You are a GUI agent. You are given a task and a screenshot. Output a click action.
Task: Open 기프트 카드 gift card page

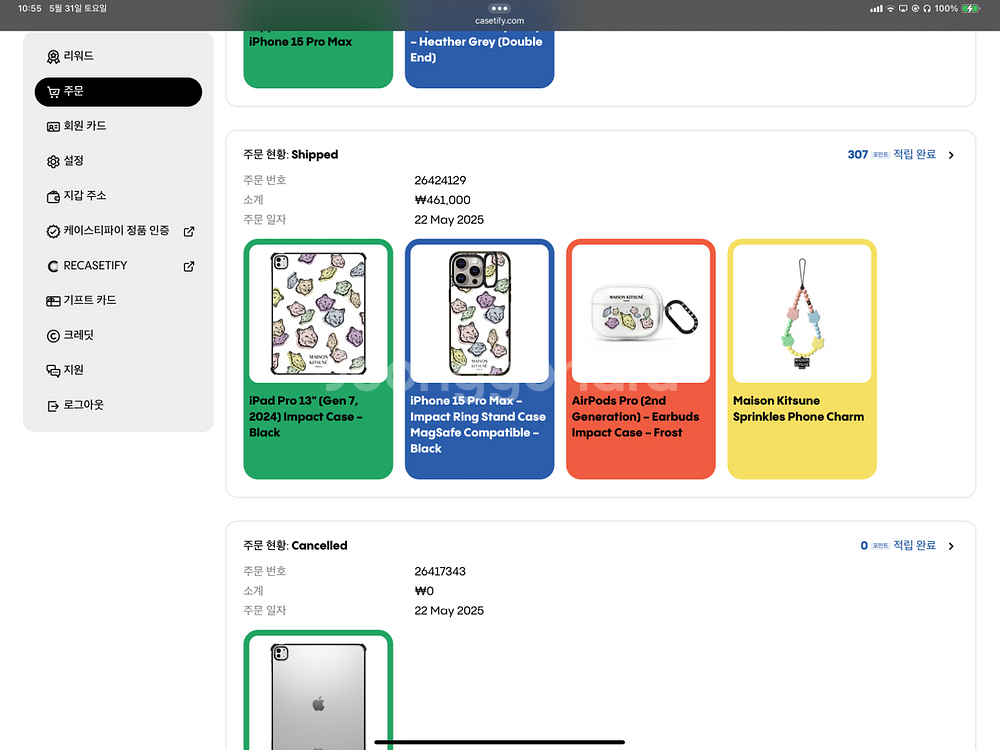click(118, 300)
